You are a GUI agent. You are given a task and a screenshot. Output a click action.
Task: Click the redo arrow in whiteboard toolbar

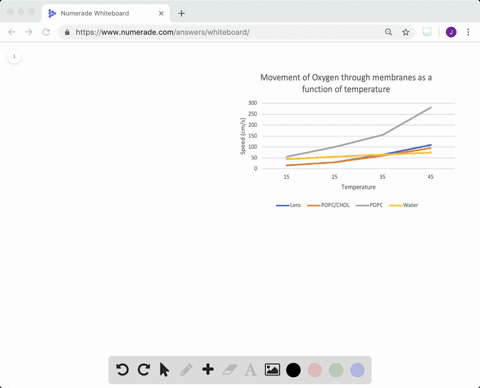coord(144,370)
